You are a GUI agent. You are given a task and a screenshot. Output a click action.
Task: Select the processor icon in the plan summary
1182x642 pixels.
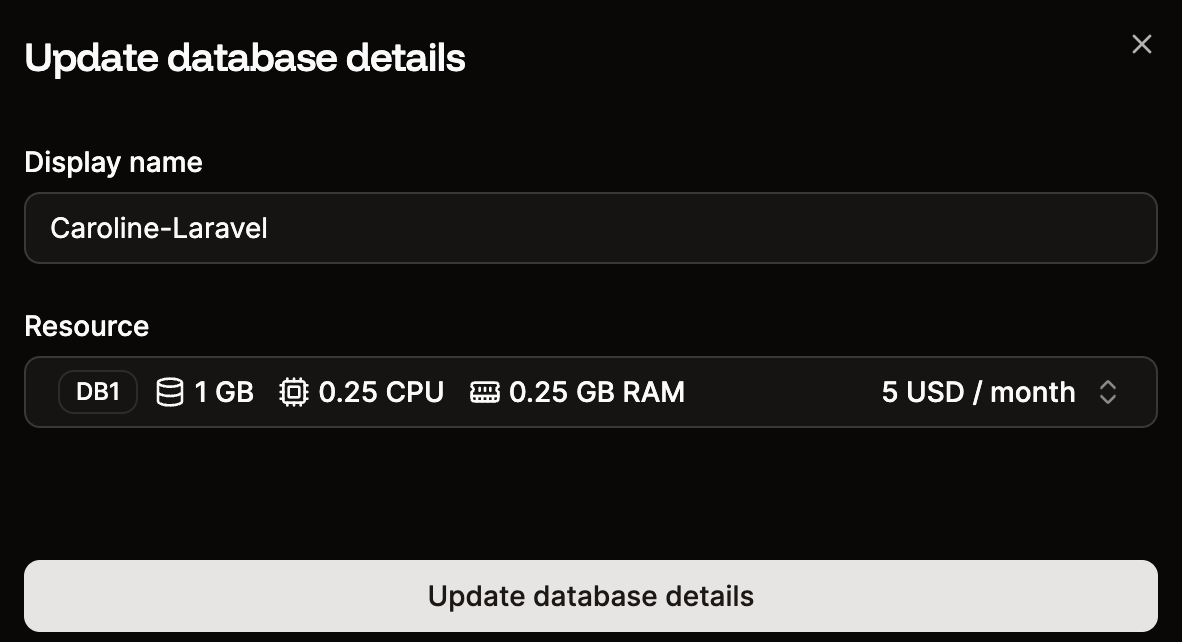coord(293,392)
